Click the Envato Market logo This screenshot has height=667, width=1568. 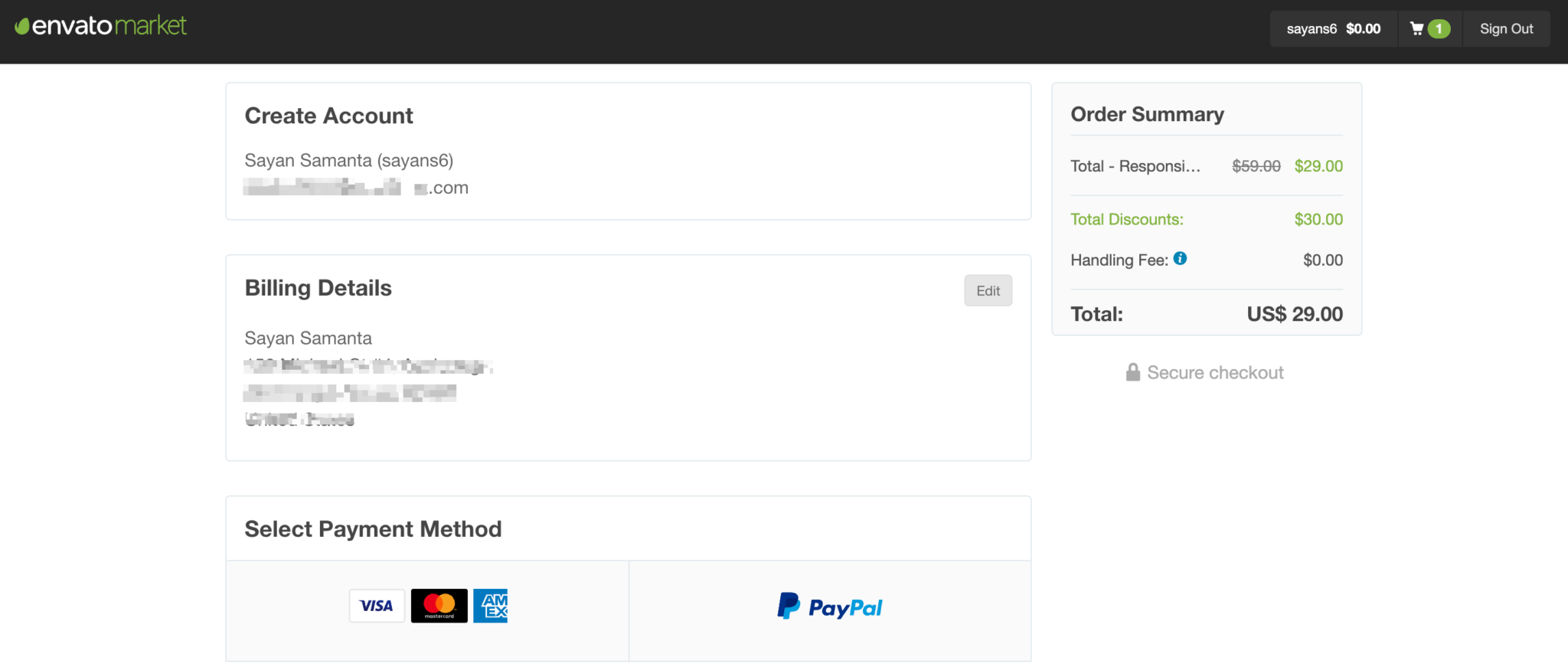pyautogui.click(x=100, y=26)
